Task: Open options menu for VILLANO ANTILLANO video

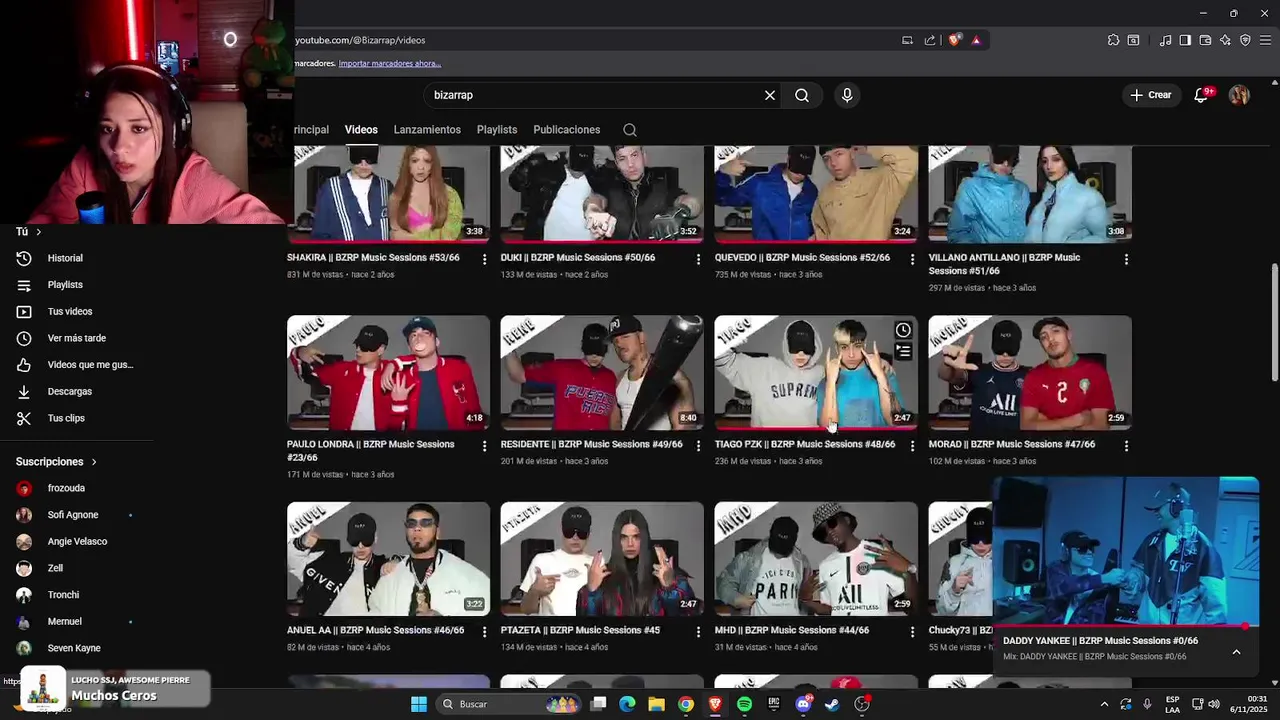Action: click(1126, 259)
